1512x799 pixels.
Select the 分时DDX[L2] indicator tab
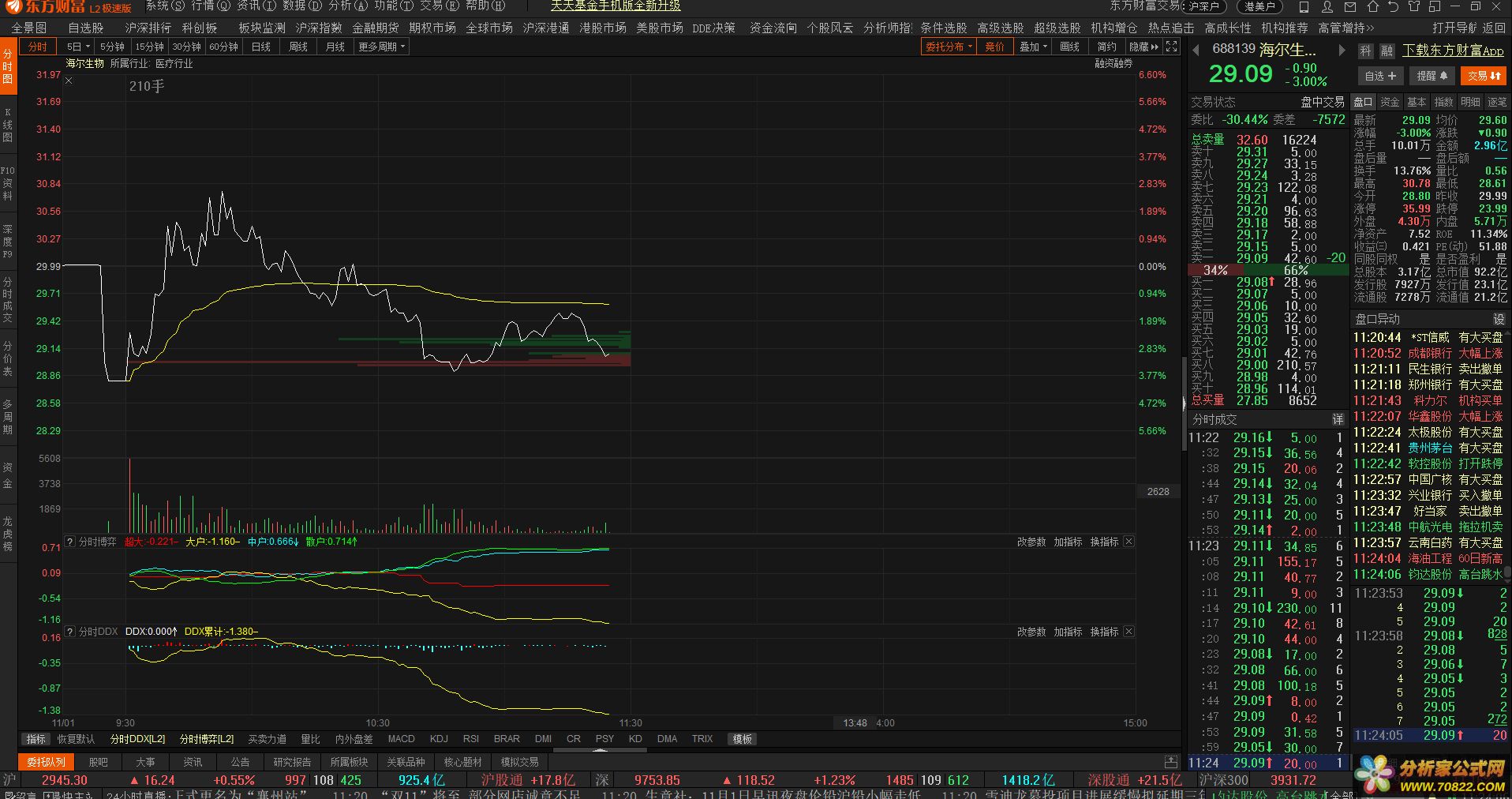tap(137, 739)
